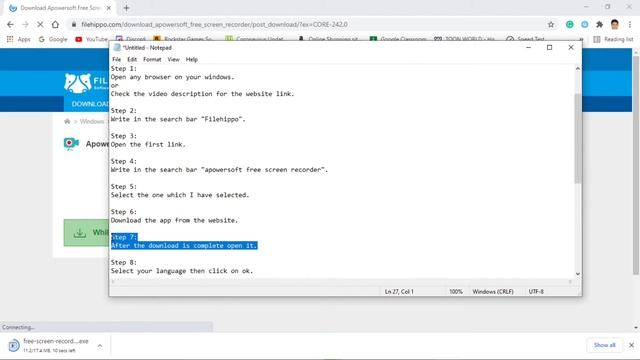Open Chrome's three-dot menu

(630, 24)
